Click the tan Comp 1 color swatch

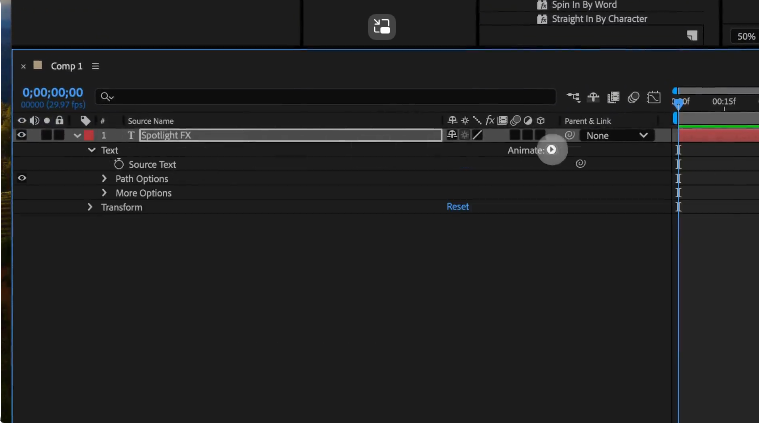[x=38, y=65]
